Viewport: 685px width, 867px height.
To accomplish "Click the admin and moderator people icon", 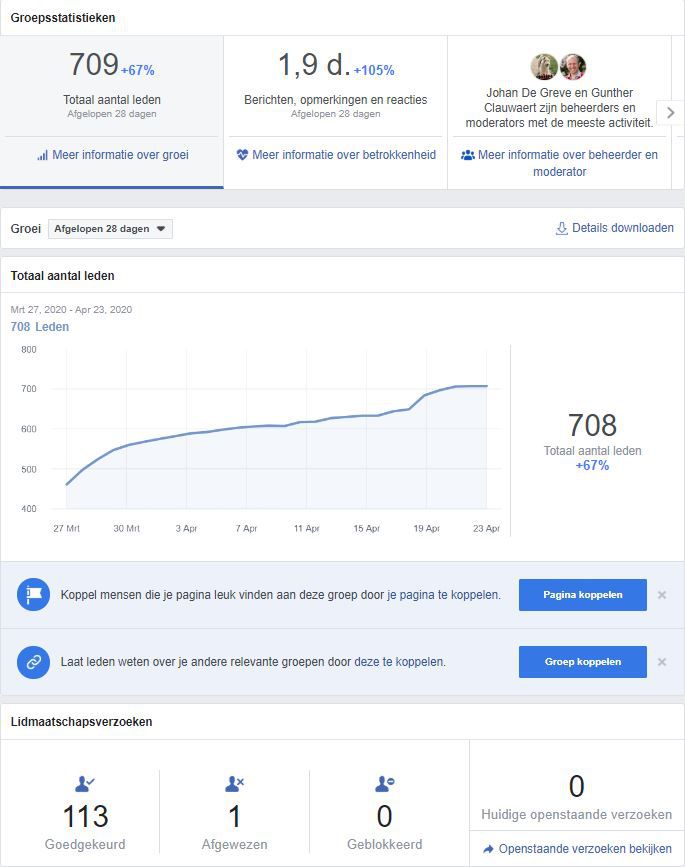I will (x=467, y=156).
